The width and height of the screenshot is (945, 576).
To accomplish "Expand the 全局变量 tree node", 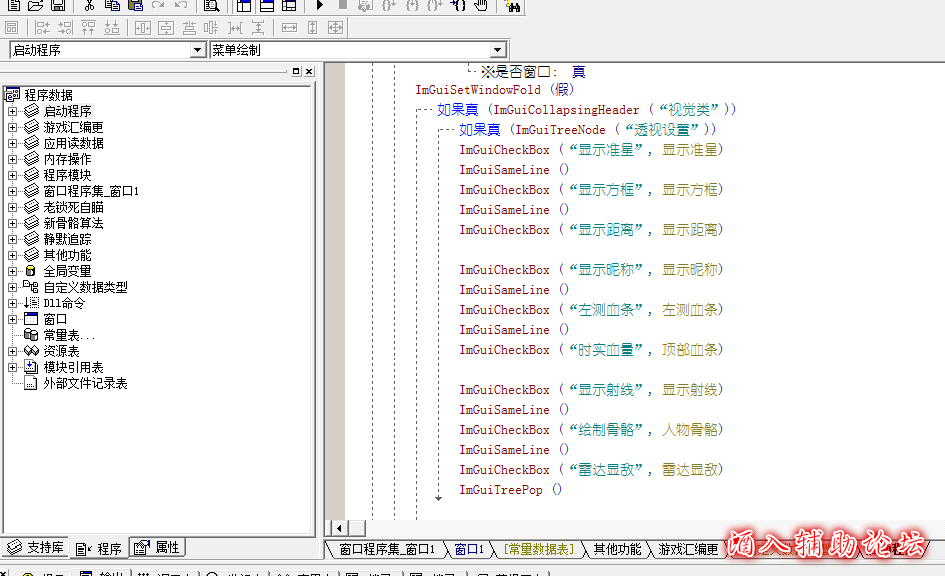I will 12,271.
